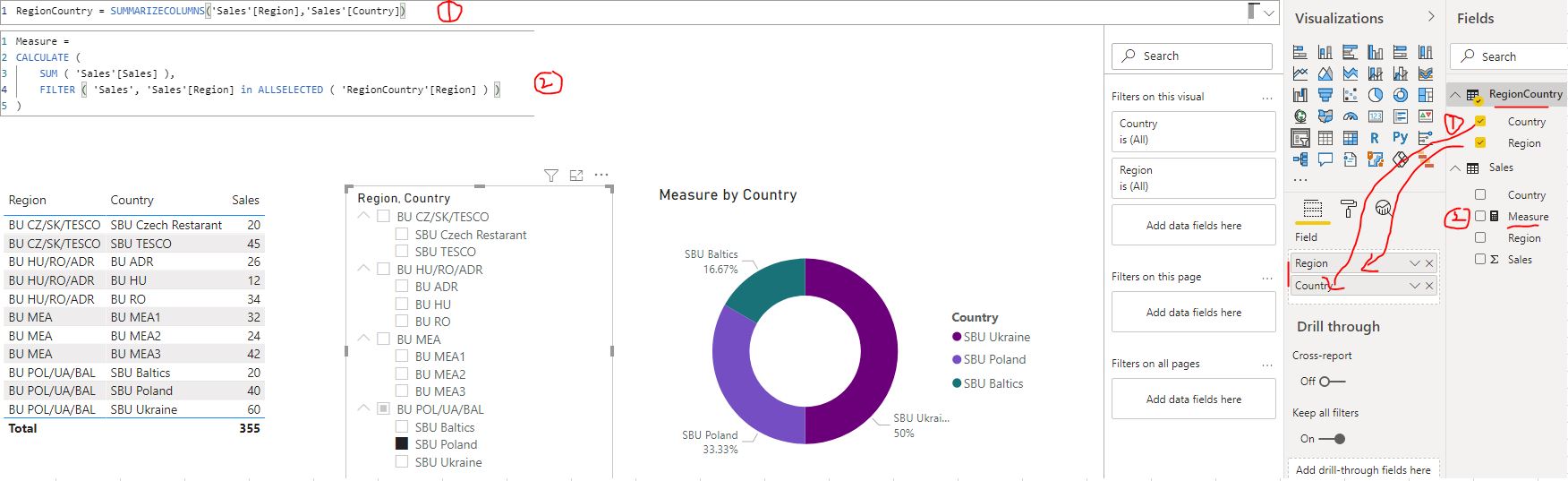The height and width of the screenshot is (481, 1568).
Task: Turn on Cross-report drill through
Action: tap(1331, 382)
